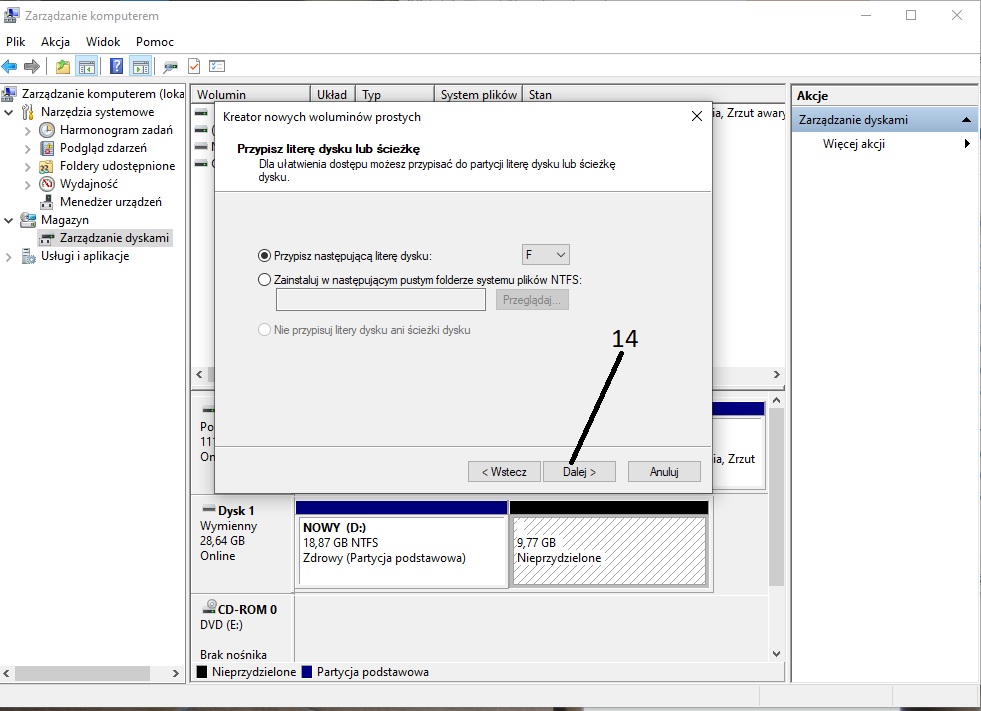Click the checkmark properties toolbar icon

194,66
